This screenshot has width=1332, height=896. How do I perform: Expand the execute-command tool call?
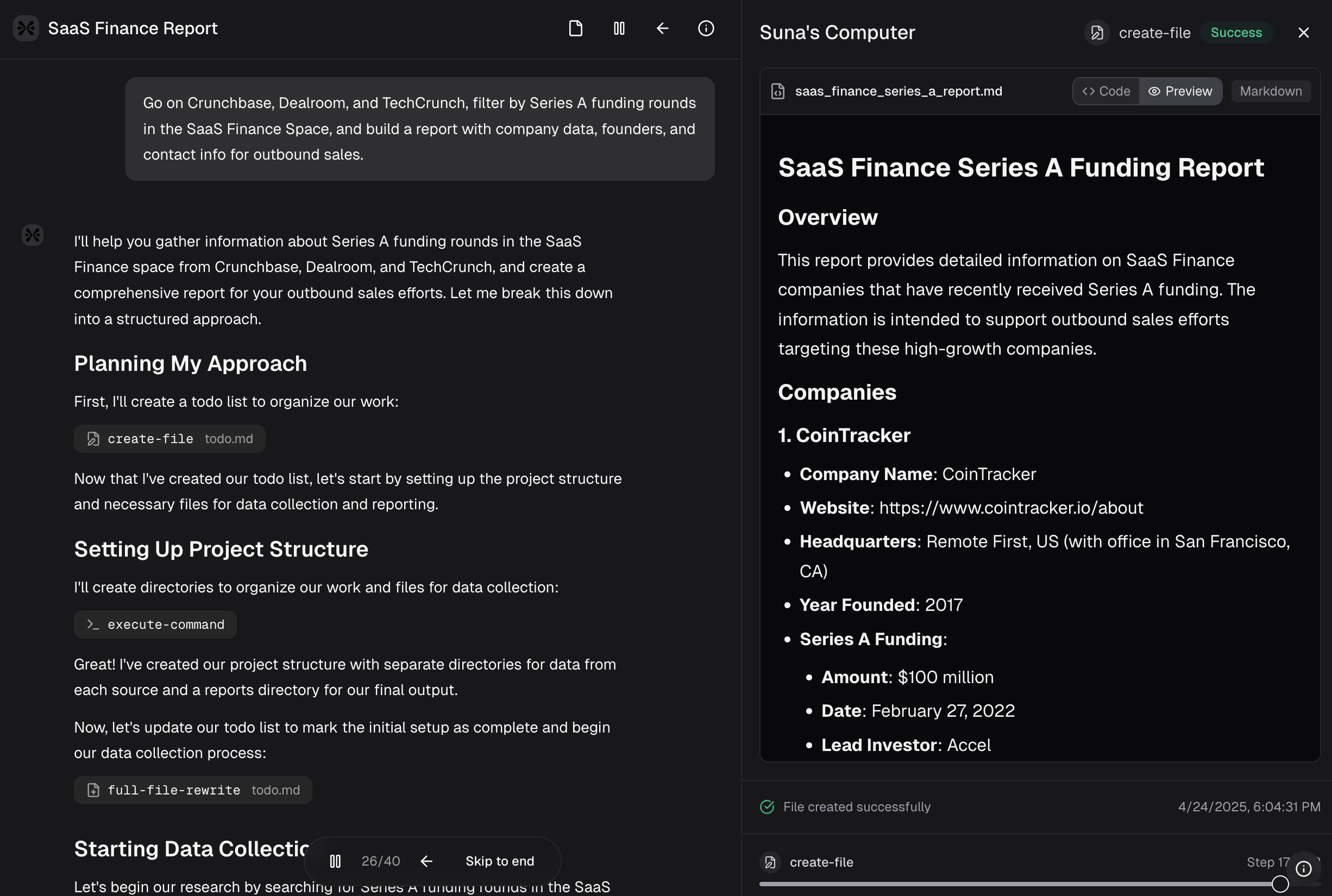pyautogui.click(x=155, y=624)
